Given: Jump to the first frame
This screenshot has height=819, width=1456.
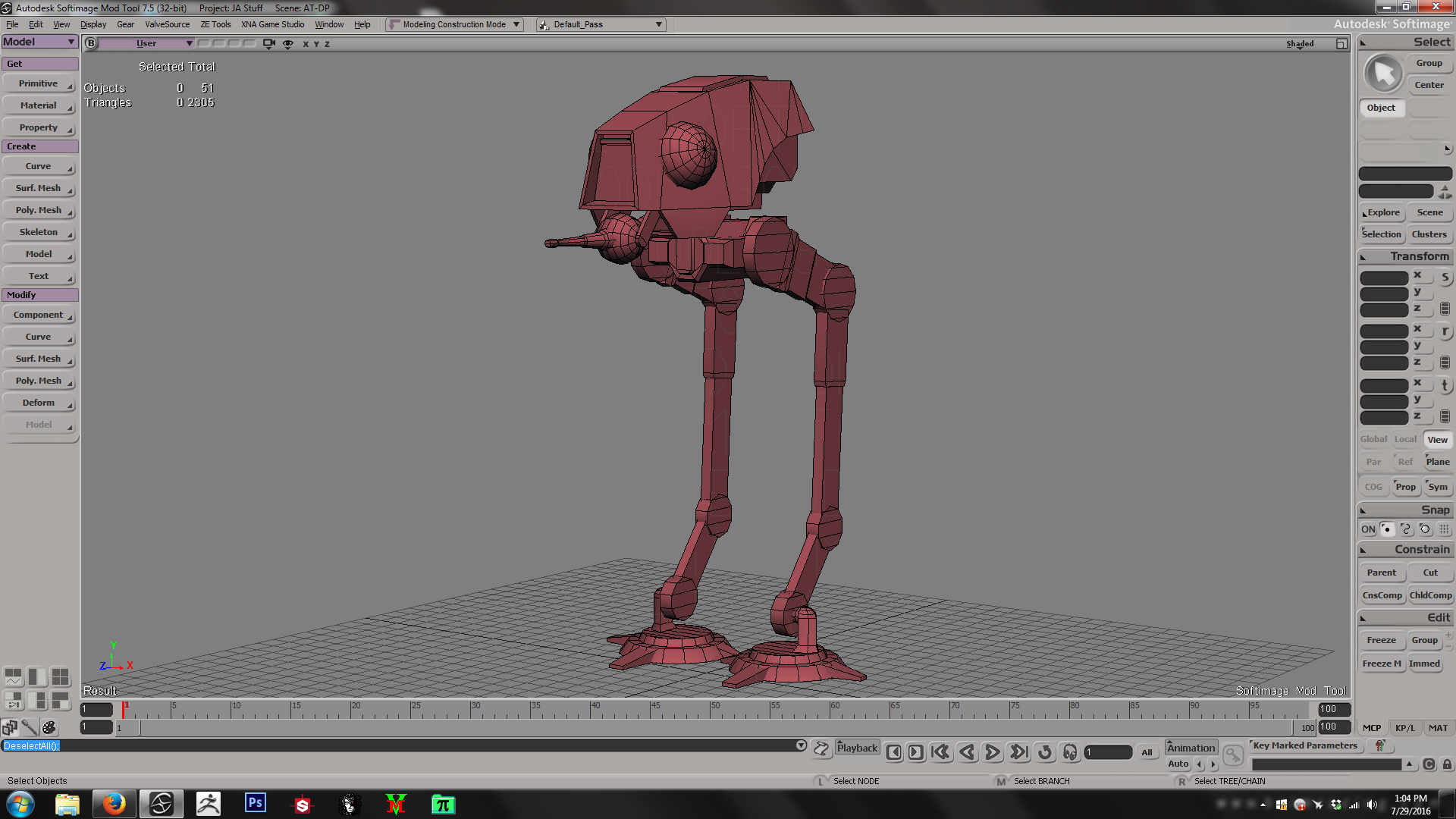Looking at the screenshot, I should pos(941,752).
